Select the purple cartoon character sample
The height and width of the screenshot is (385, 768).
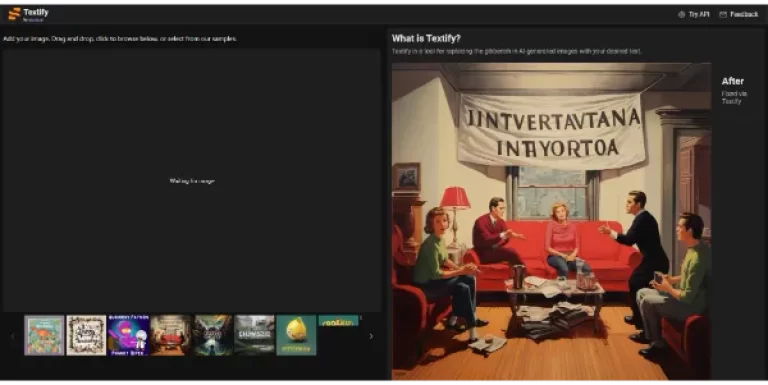[x=128, y=335]
